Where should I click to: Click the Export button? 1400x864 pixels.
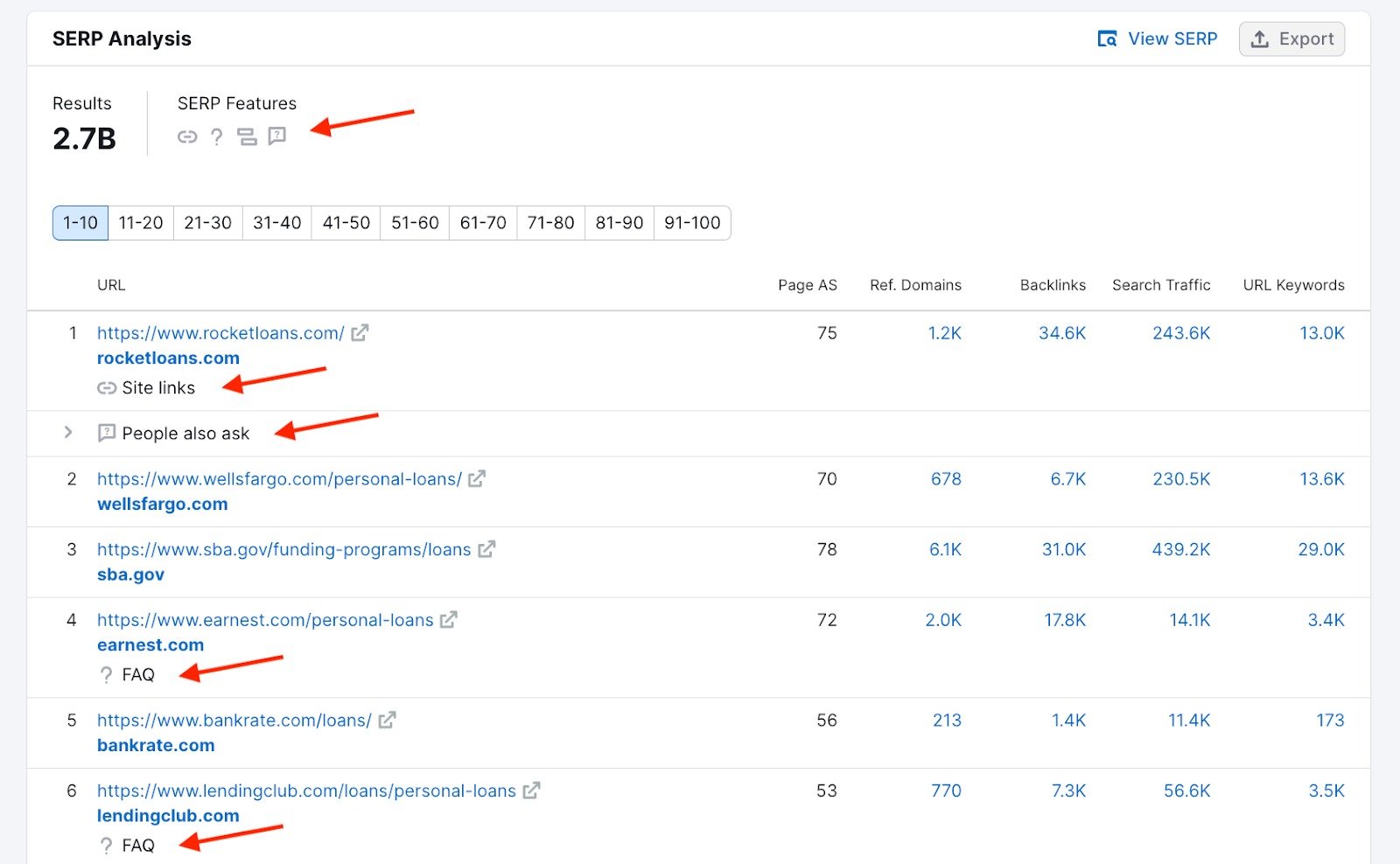tap(1292, 38)
